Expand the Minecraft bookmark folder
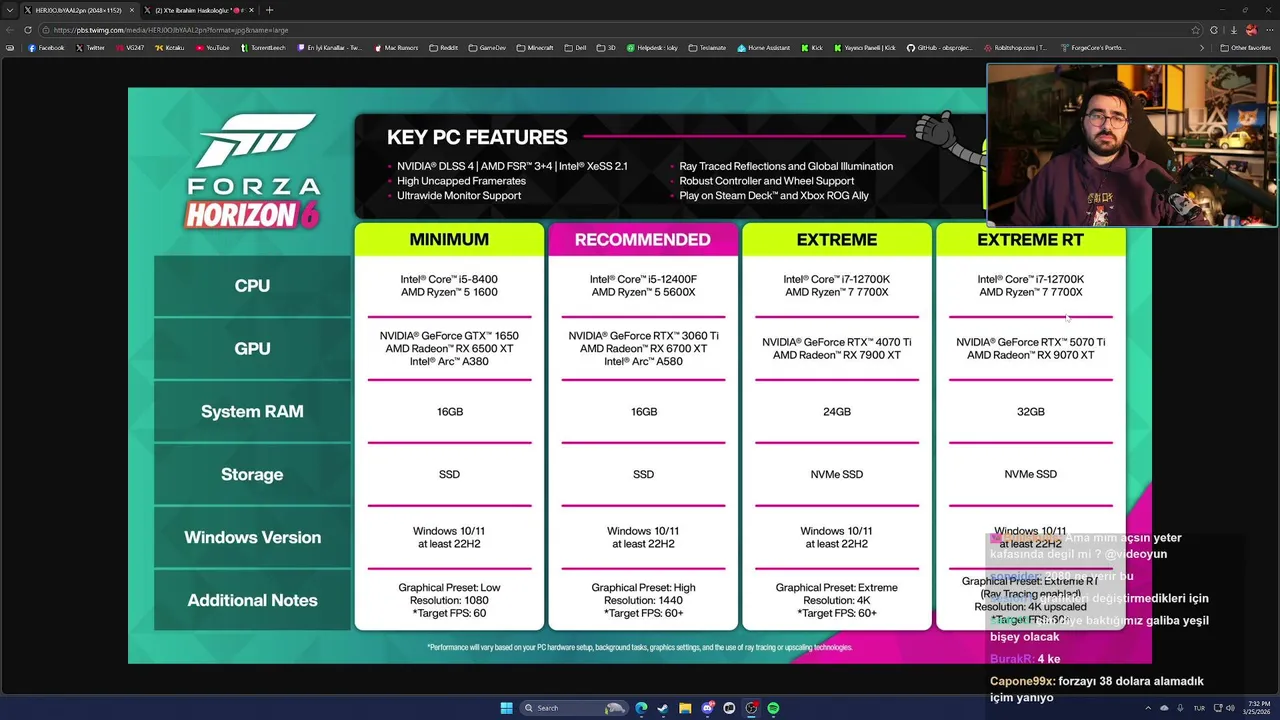 pyautogui.click(x=535, y=47)
